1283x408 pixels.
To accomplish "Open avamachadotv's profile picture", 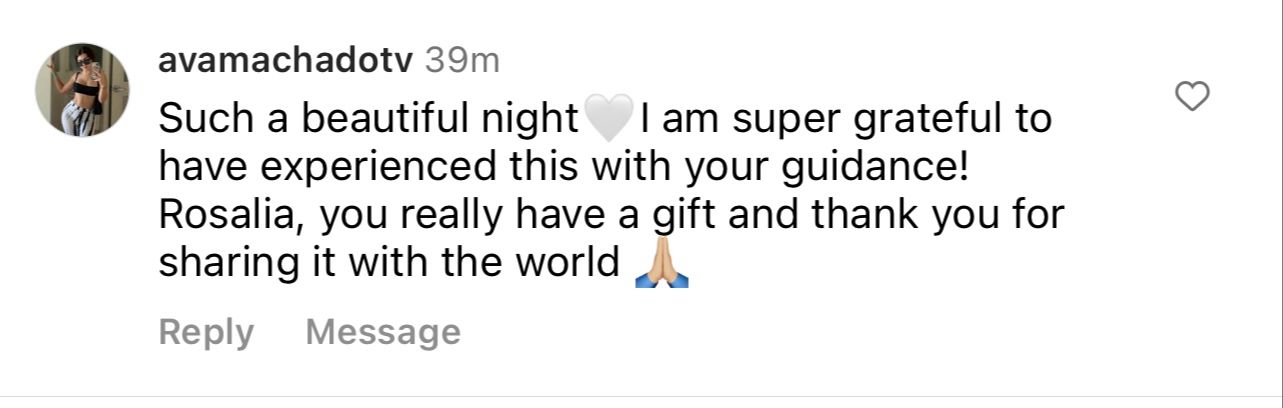I will (x=83, y=90).
